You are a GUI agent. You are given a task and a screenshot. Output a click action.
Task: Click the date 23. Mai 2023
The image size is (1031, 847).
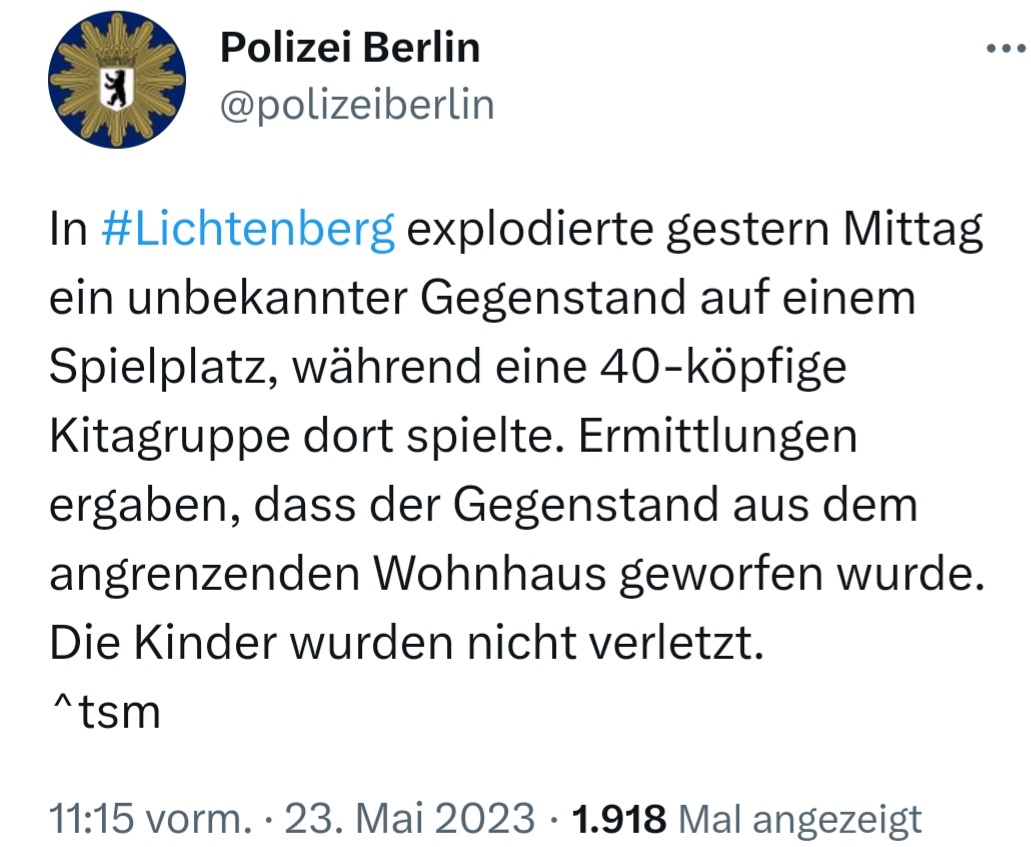click(x=410, y=819)
